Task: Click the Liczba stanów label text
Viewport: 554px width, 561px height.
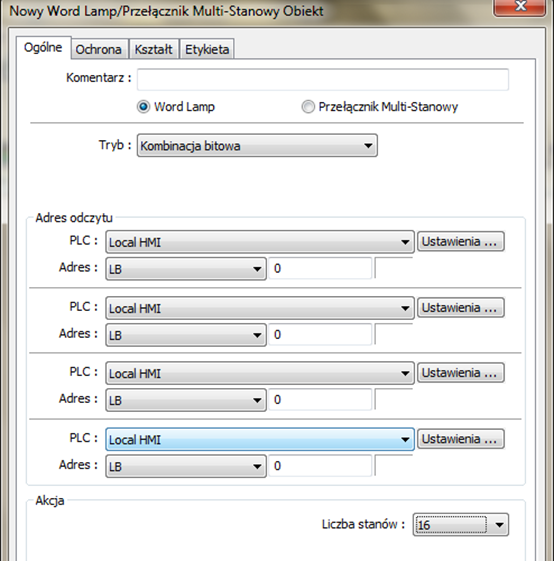Action: 363,524
